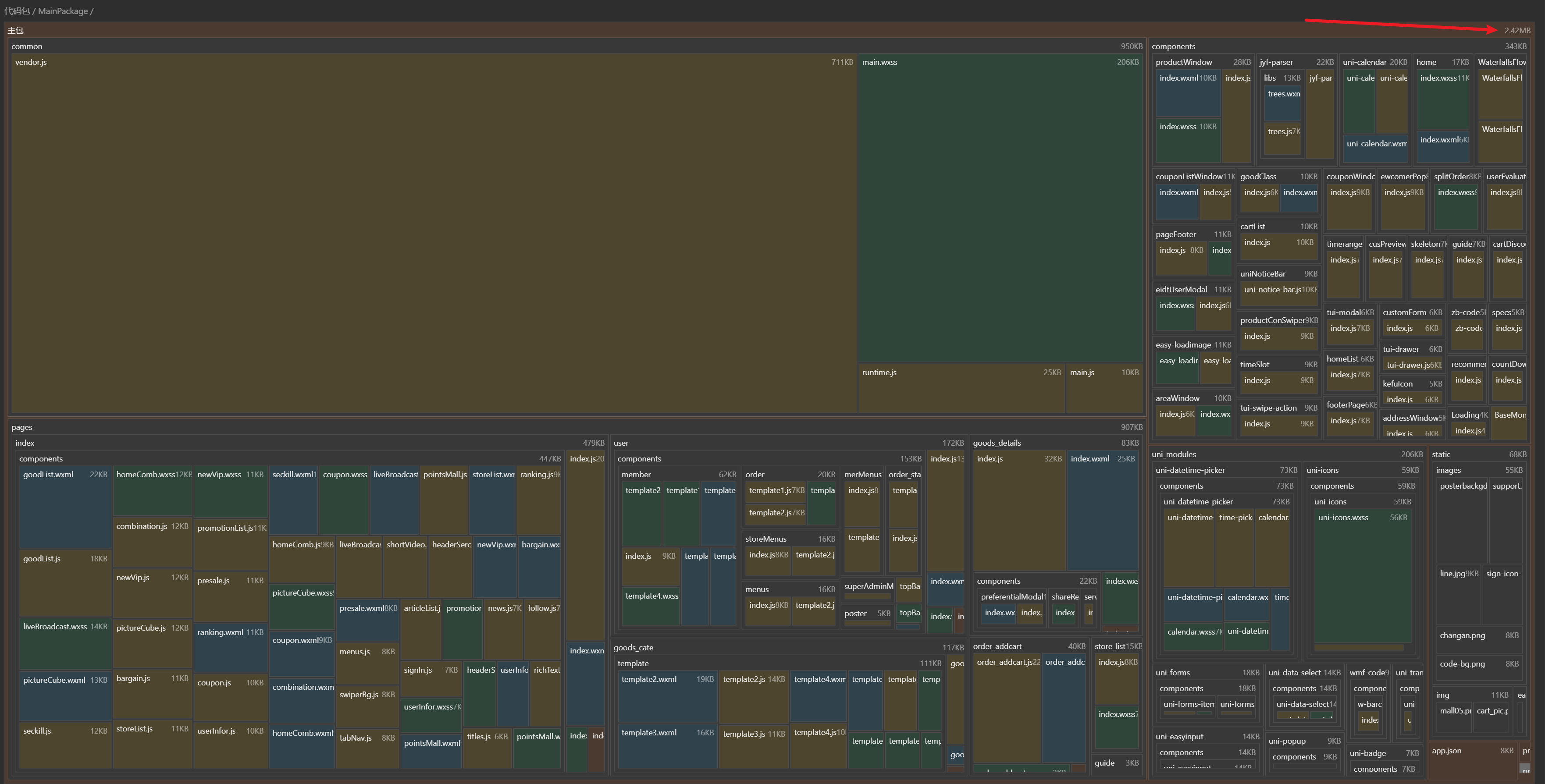Open the components 343KB folder header
The height and width of the screenshot is (784, 1545).
(1339, 46)
